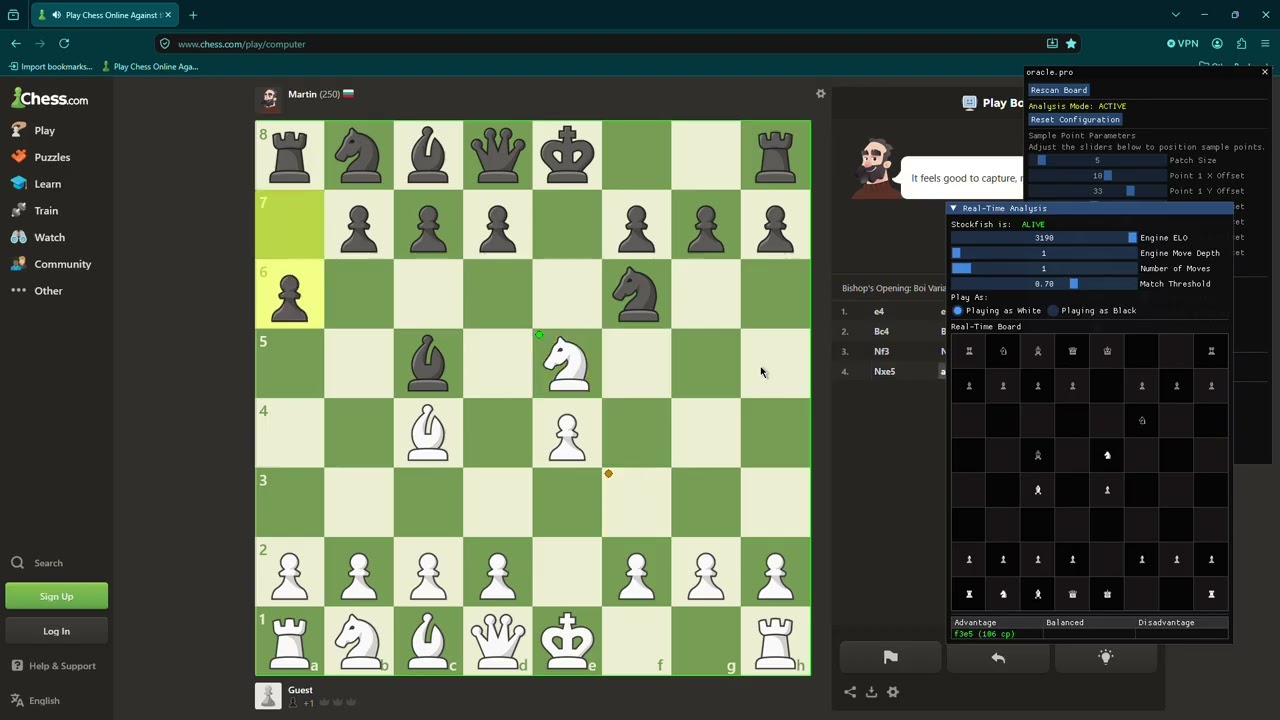Adjust the Number of Moves slider
The image size is (1280, 720).
[1043, 268]
